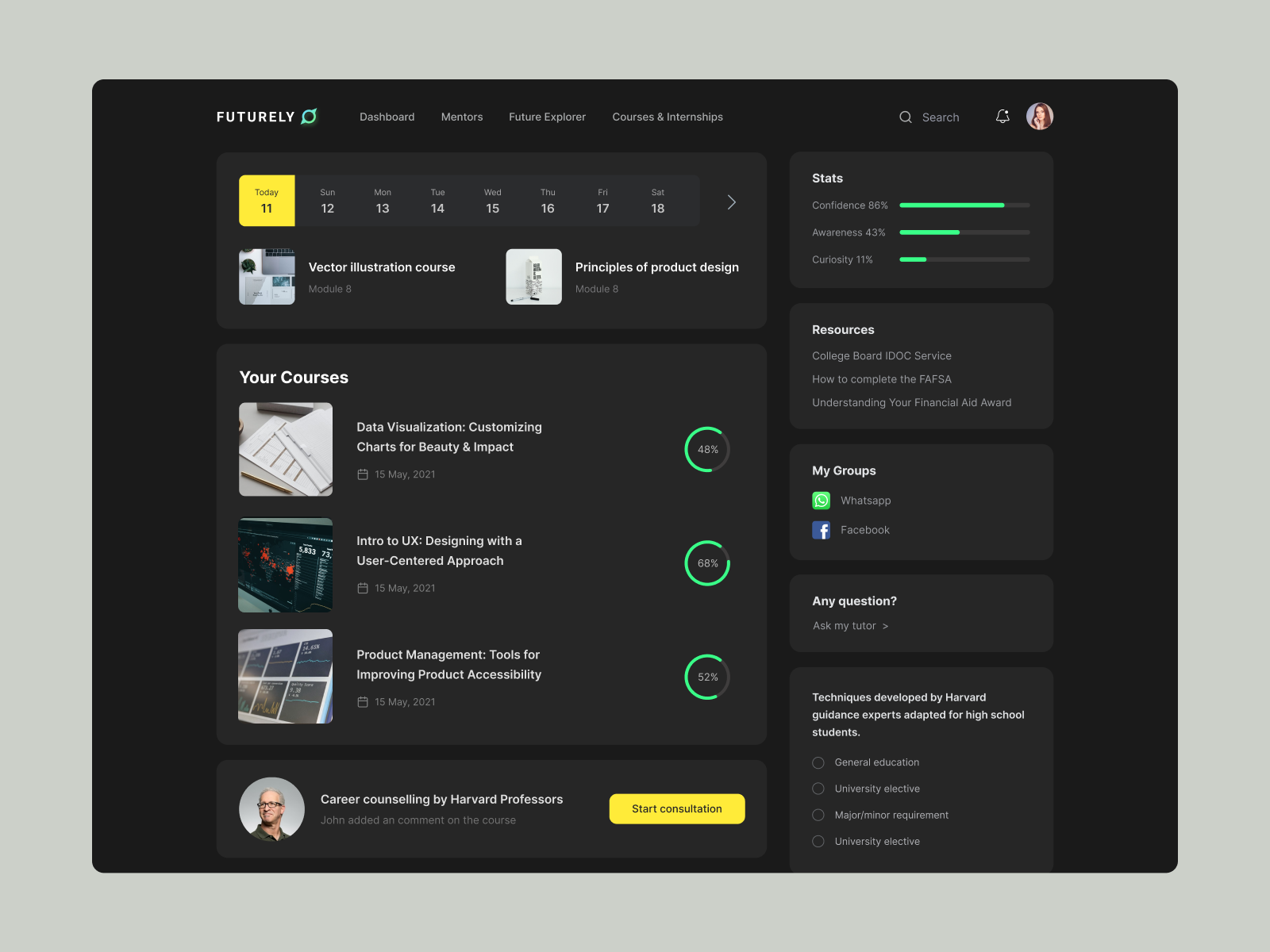Advance the calendar with the right chevron
This screenshot has width=1270, height=952.
click(731, 202)
